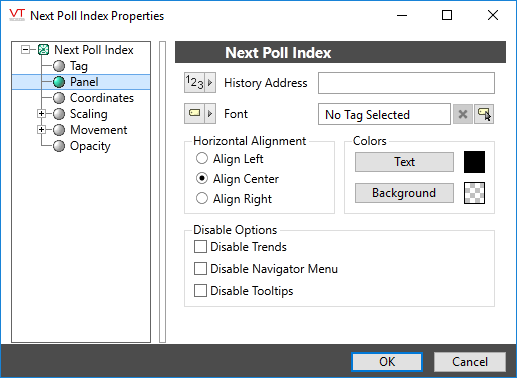
Task: Open tag browser button for Font
Action: point(484,114)
